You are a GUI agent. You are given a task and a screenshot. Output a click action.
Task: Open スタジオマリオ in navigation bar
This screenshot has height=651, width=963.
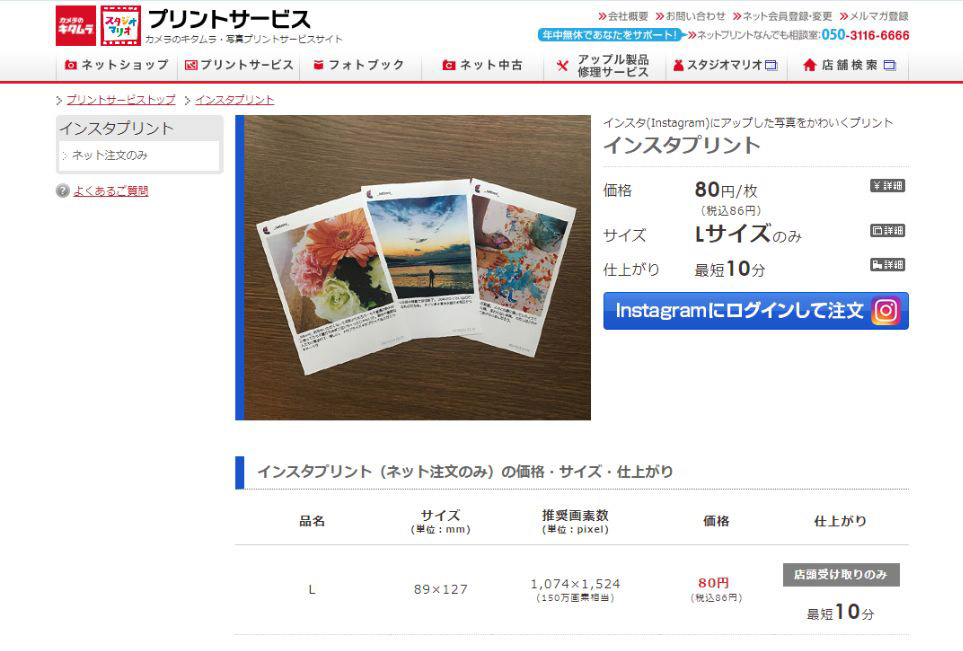pos(726,65)
